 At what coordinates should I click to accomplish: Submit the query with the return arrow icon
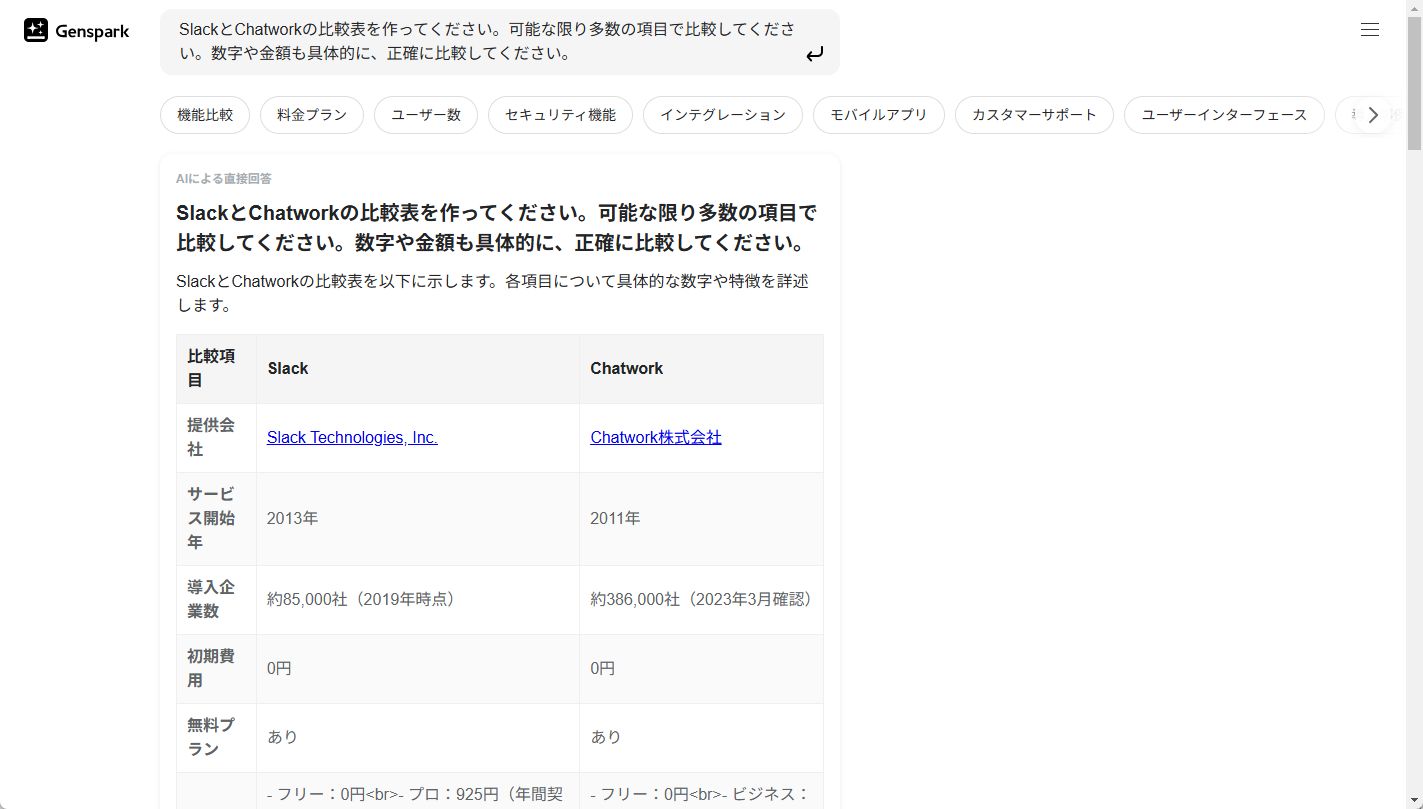tap(815, 55)
